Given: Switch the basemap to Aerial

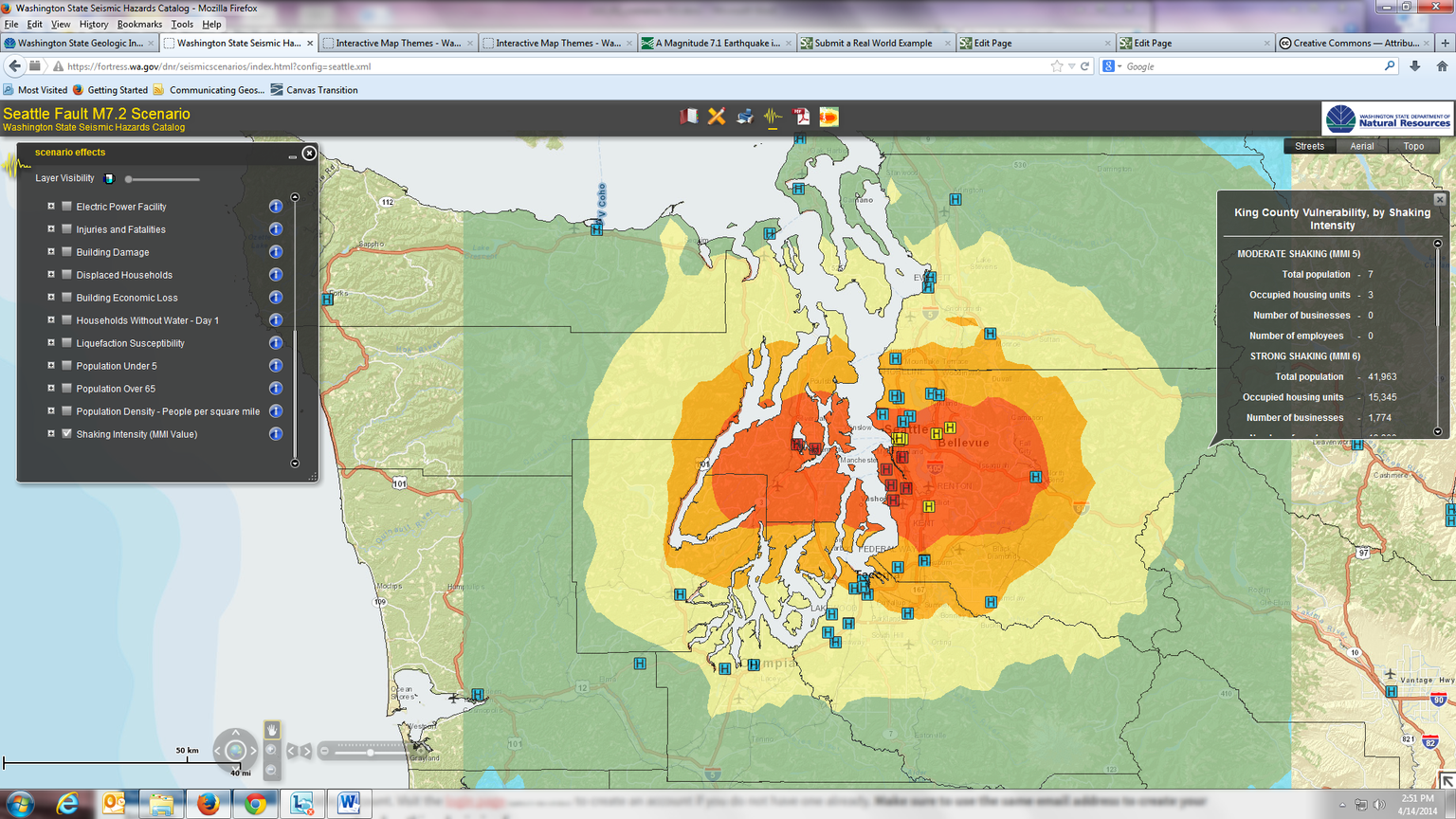Looking at the screenshot, I should 1361,145.
